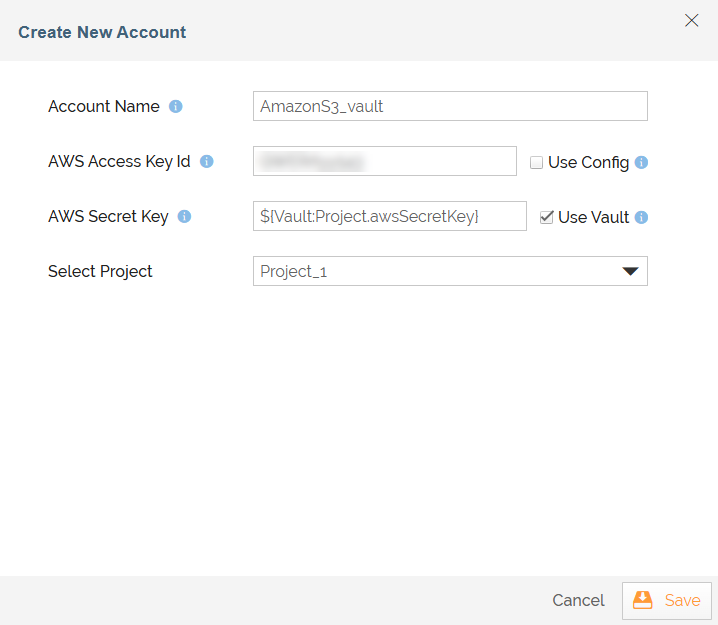Uncheck the Use Vault checkbox
The height and width of the screenshot is (625, 718).
pyautogui.click(x=546, y=217)
